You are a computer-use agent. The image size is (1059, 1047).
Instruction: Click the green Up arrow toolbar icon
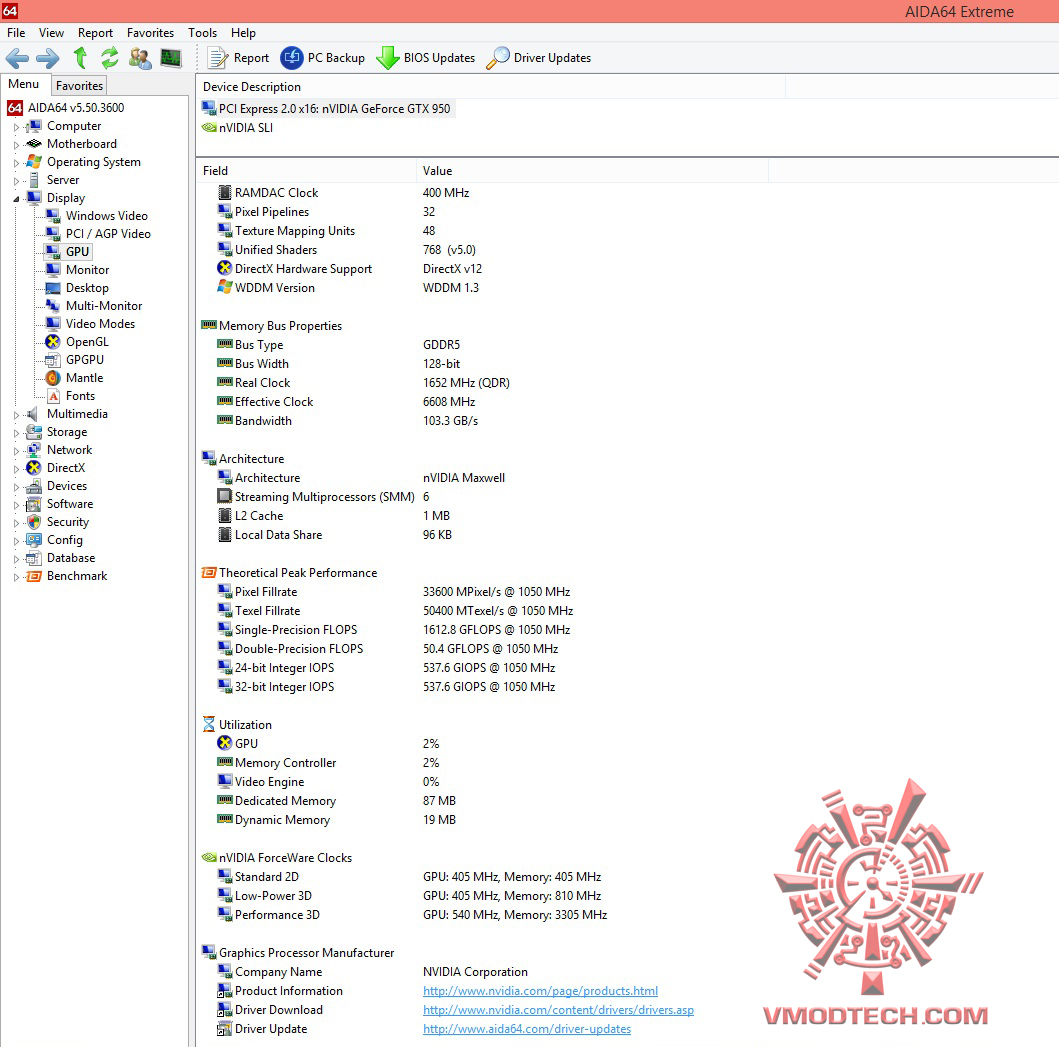[x=80, y=58]
